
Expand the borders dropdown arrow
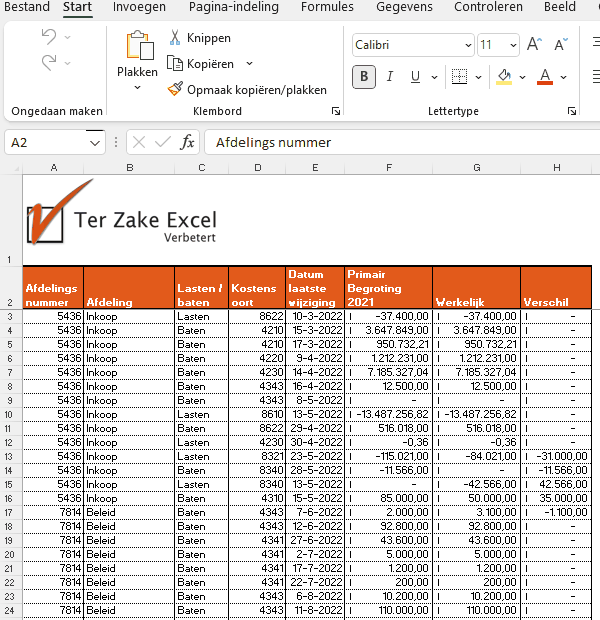[478, 77]
